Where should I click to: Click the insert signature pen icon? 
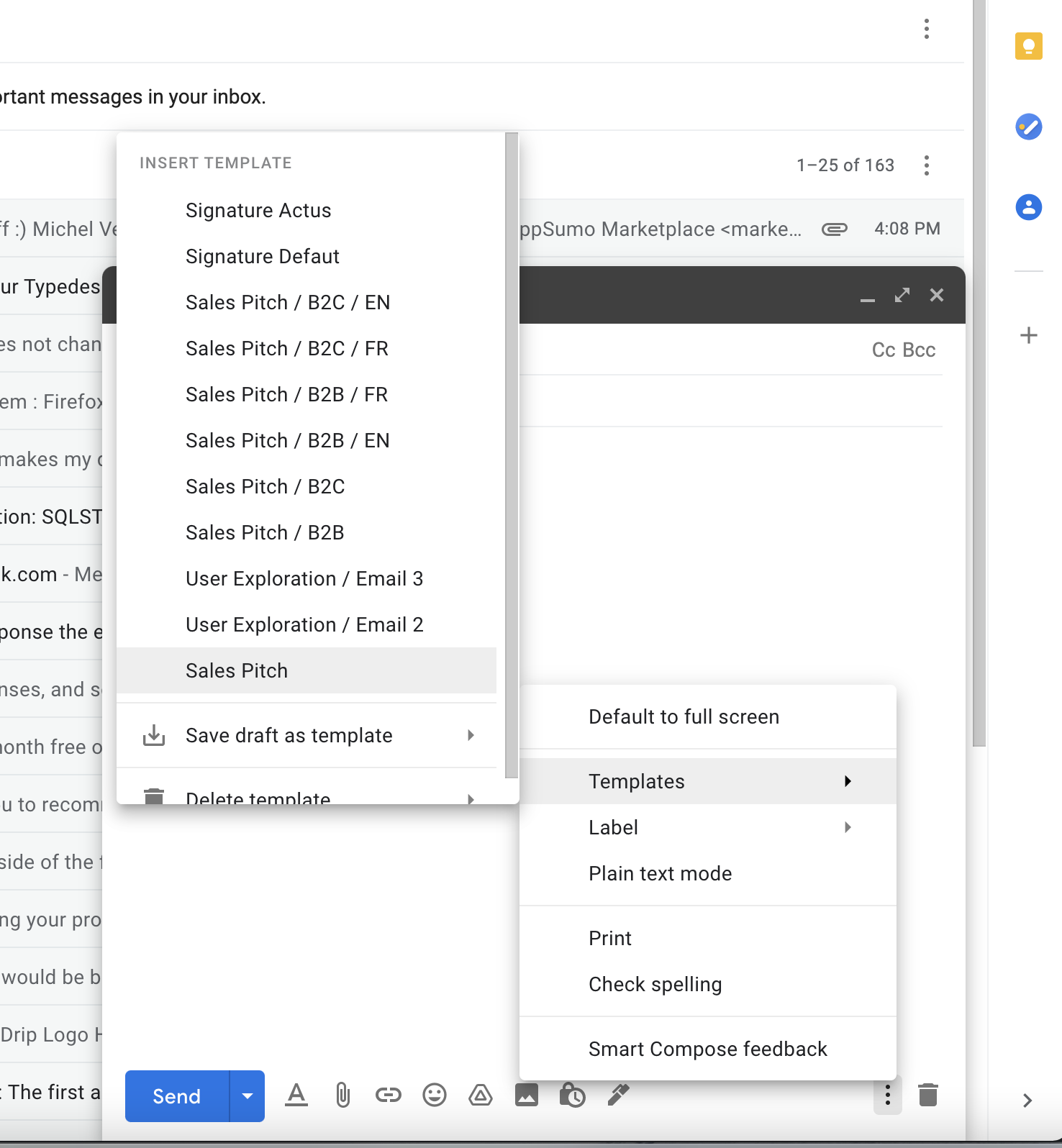tap(618, 1095)
